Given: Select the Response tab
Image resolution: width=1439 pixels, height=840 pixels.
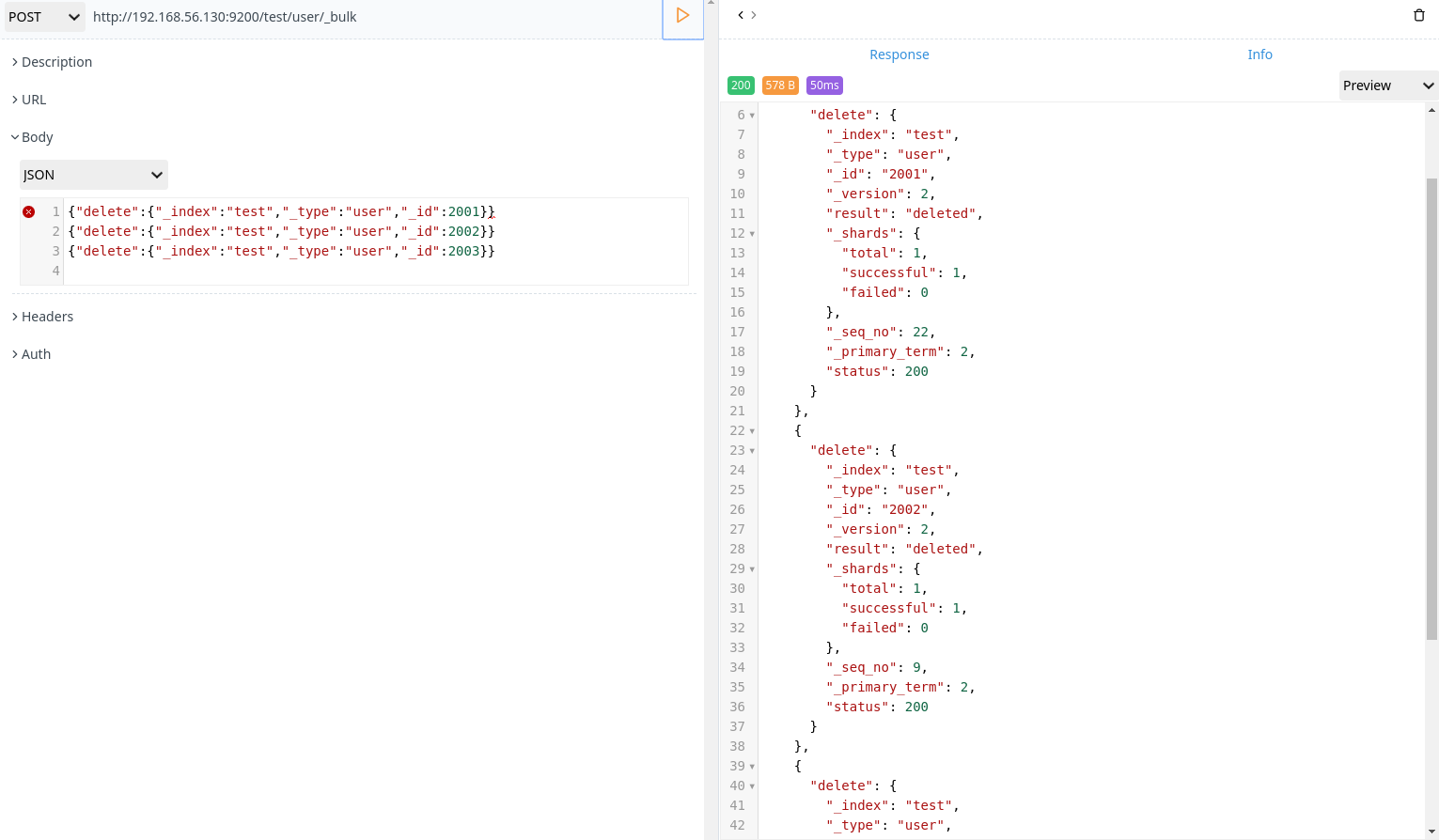Looking at the screenshot, I should coord(899,54).
